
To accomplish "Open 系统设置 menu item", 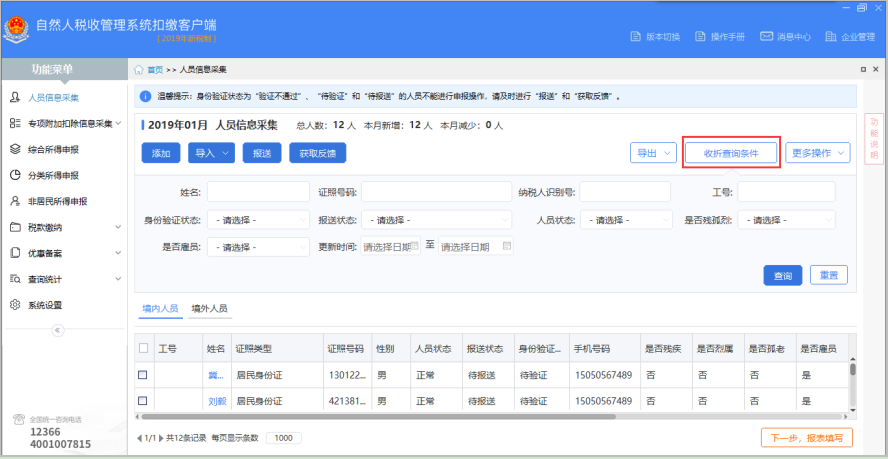I will tap(45, 305).
